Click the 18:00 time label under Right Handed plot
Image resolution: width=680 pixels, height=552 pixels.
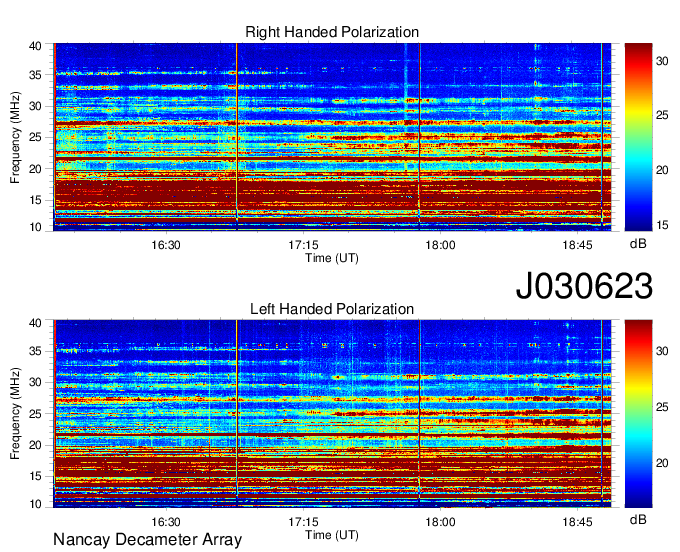(x=440, y=245)
